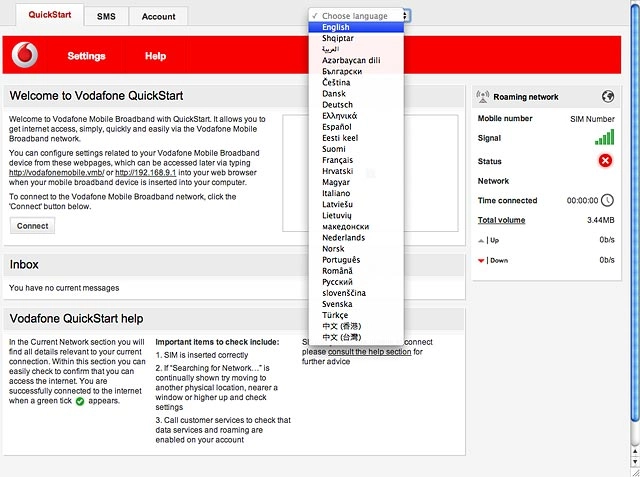The image size is (640, 477).
Task: Open the QuickStart tab
Action: [50, 15]
